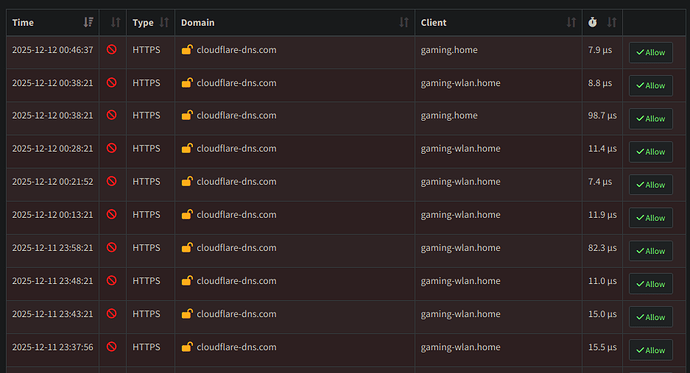The height and width of the screenshot is (373, 690).
Task: Allow the domain in the 7.4 µs row
Action: (x=651, y=185)
